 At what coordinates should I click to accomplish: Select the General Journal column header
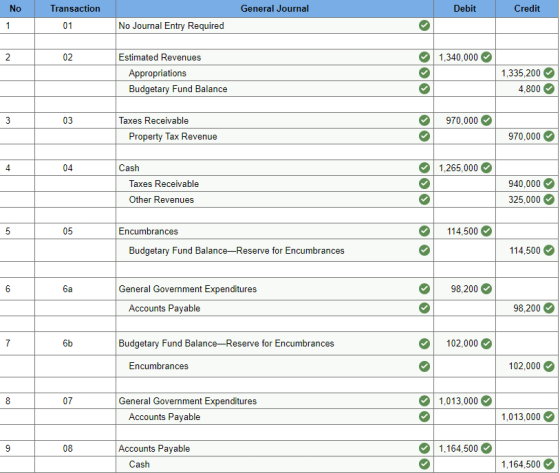[274, 9]
